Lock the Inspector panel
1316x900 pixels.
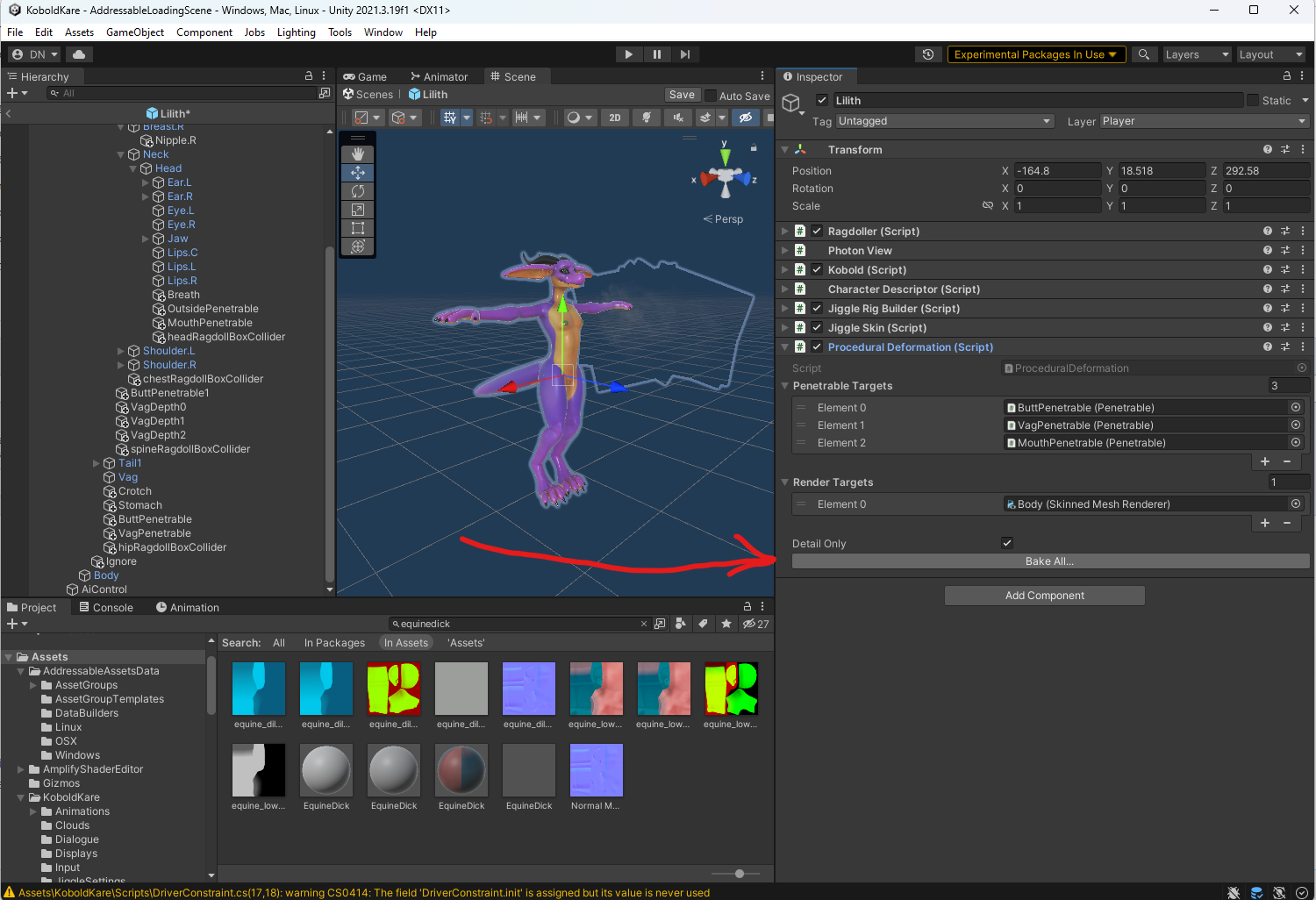tap(1287, 76)
